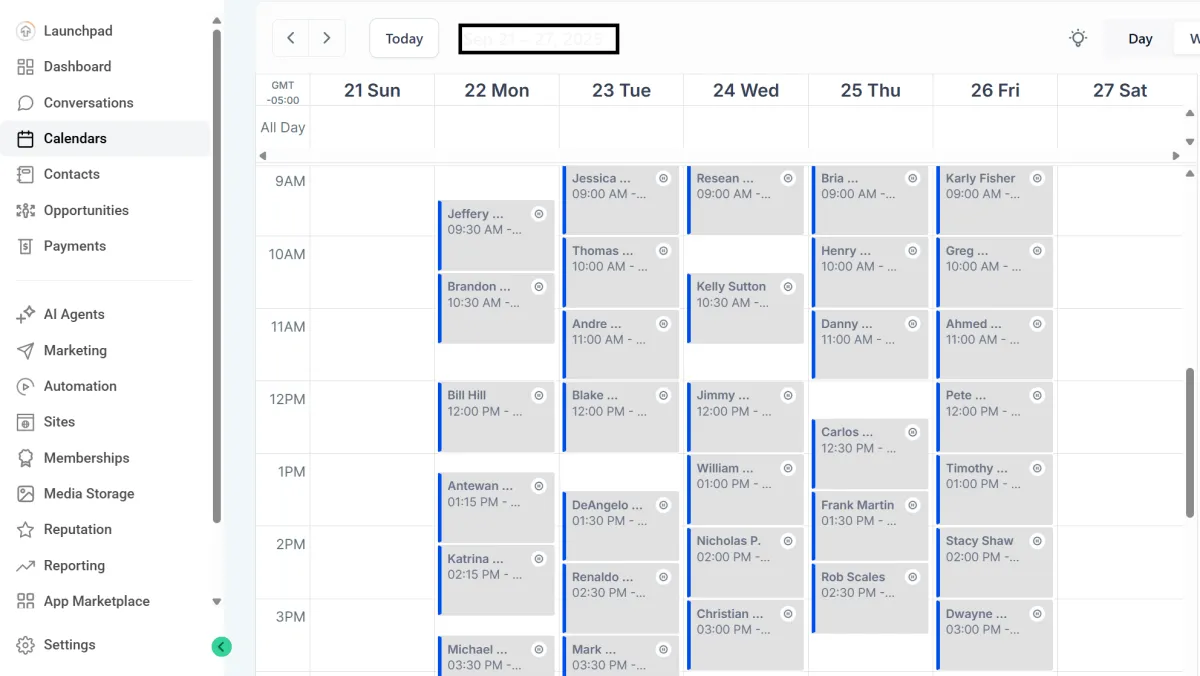Go to the next week
Image resolution: width=1200 pixels, height=676 pixels.
326,39
